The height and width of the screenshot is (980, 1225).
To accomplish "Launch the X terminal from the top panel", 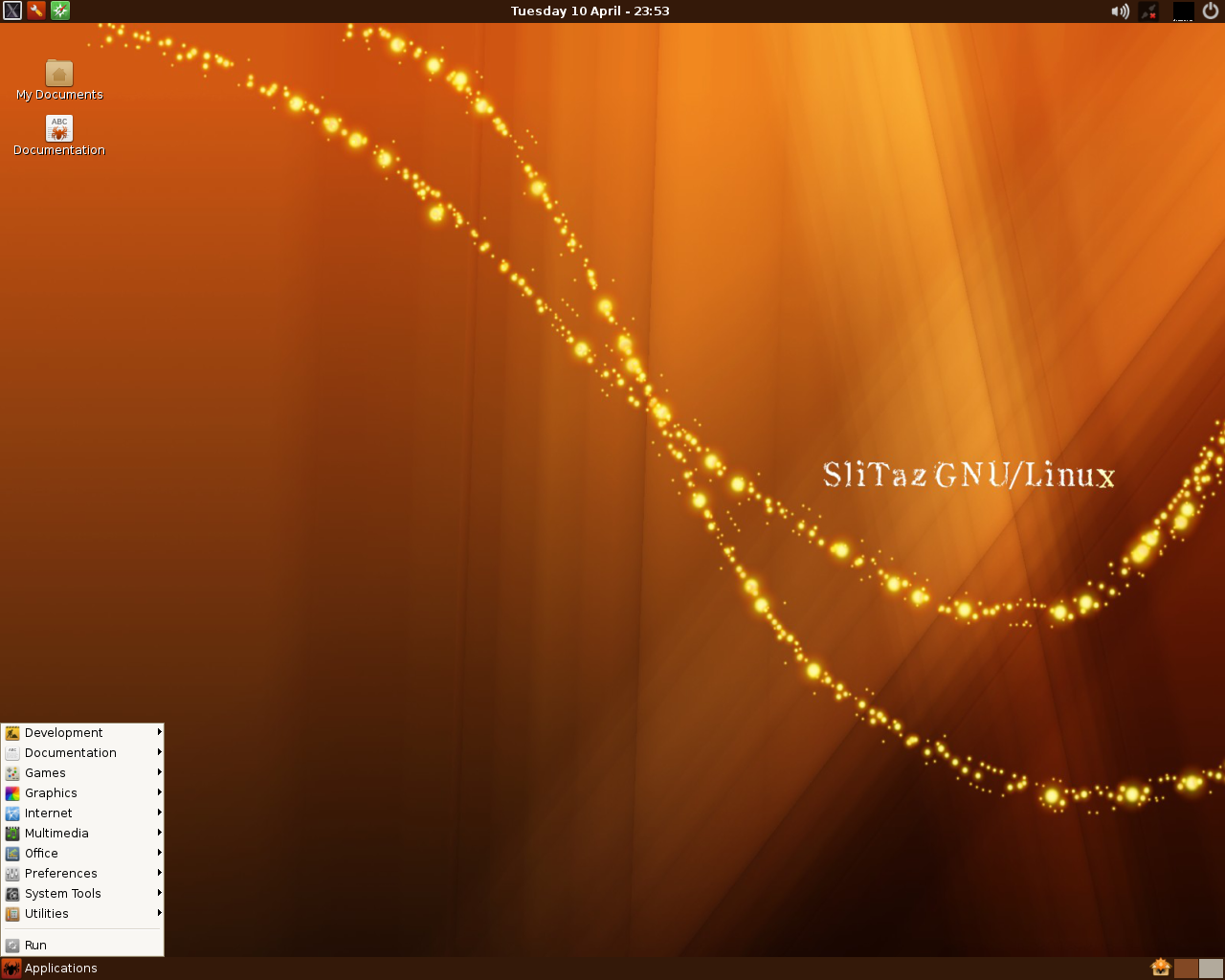I will pyautogui.click(x=12, y=11).
